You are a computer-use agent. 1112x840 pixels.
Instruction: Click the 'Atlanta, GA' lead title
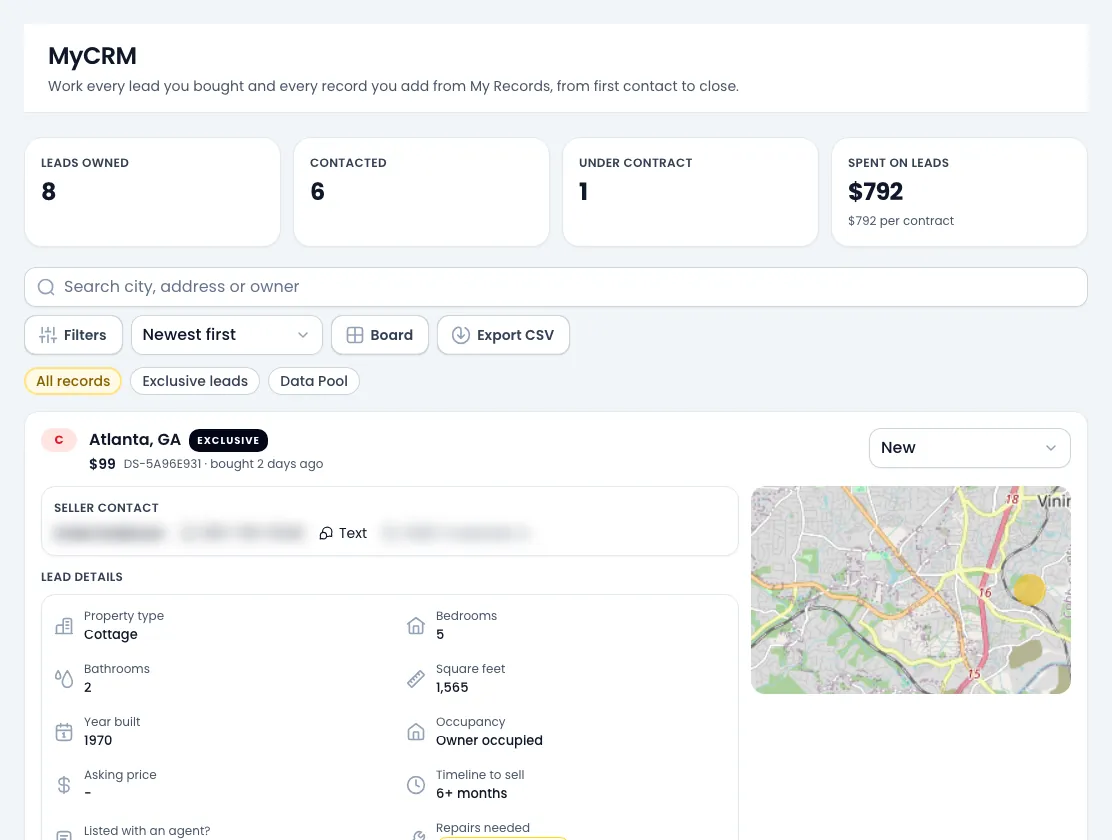click(135, 439)
